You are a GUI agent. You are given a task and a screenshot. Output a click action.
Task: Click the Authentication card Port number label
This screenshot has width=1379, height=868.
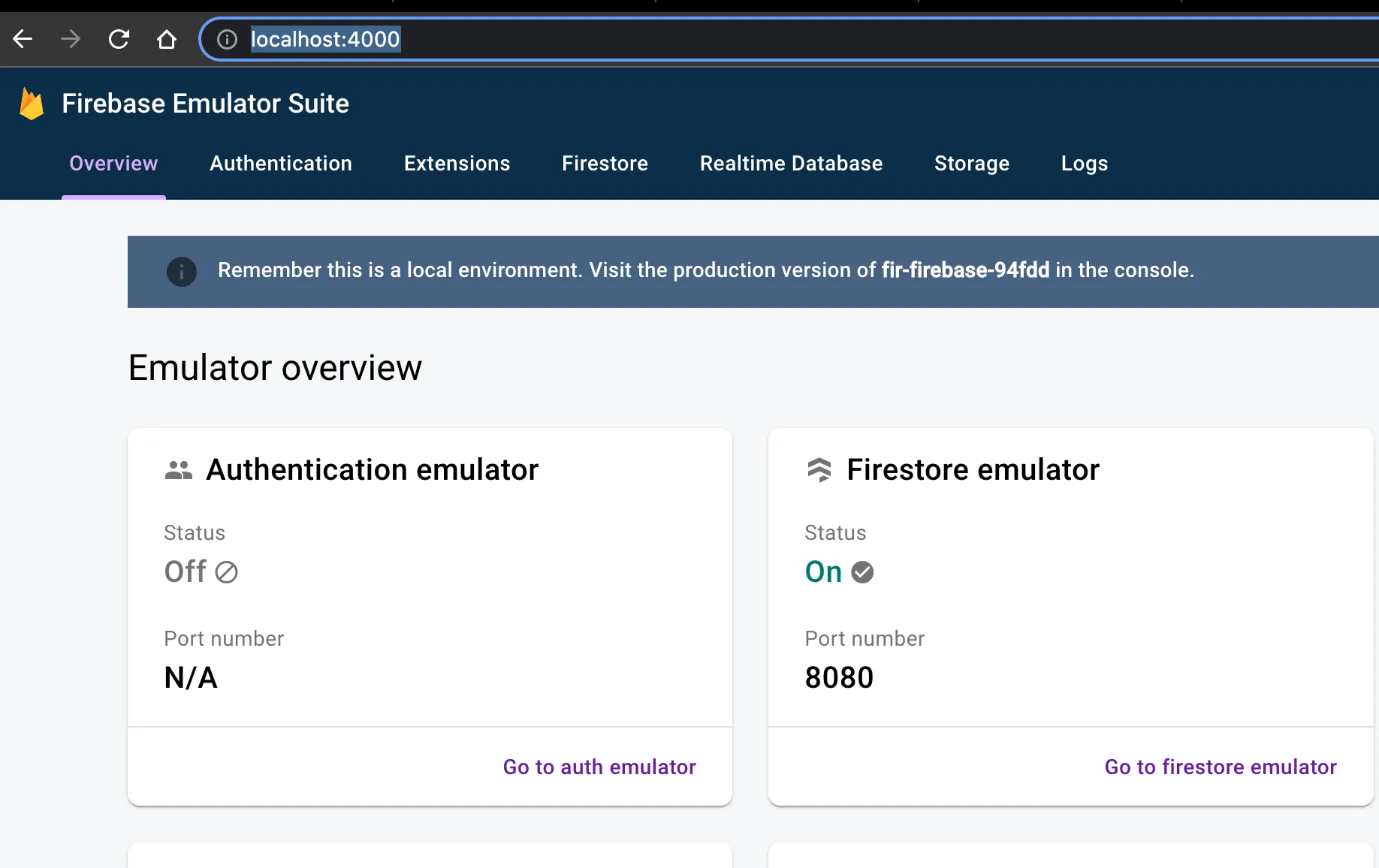[x=224, y=639]
